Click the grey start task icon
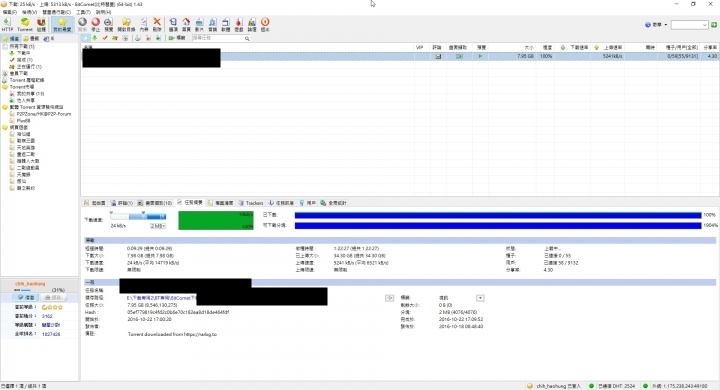720x390 pixels. [82, 24]
